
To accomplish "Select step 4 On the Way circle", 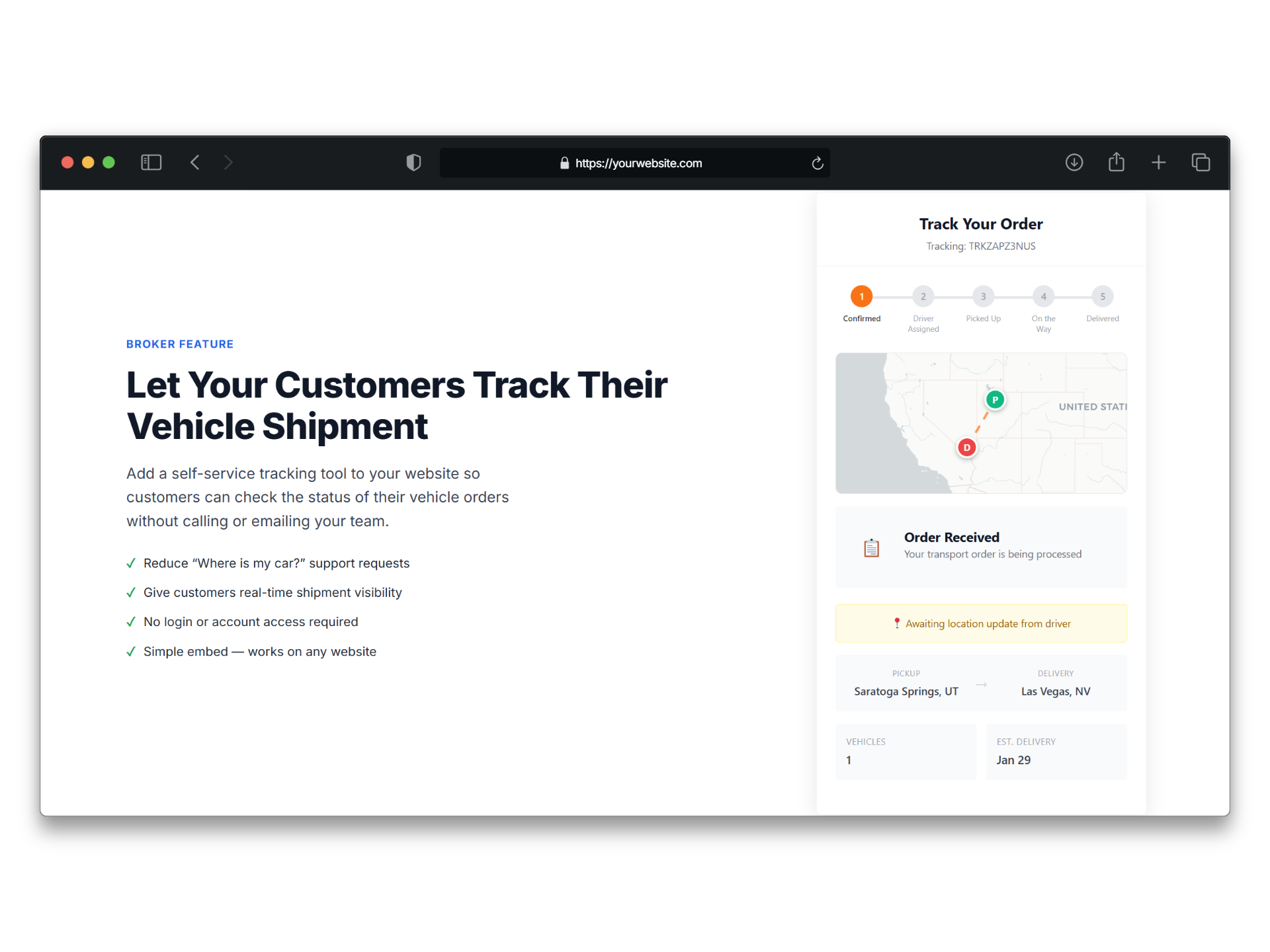I will pos(1043,297).
